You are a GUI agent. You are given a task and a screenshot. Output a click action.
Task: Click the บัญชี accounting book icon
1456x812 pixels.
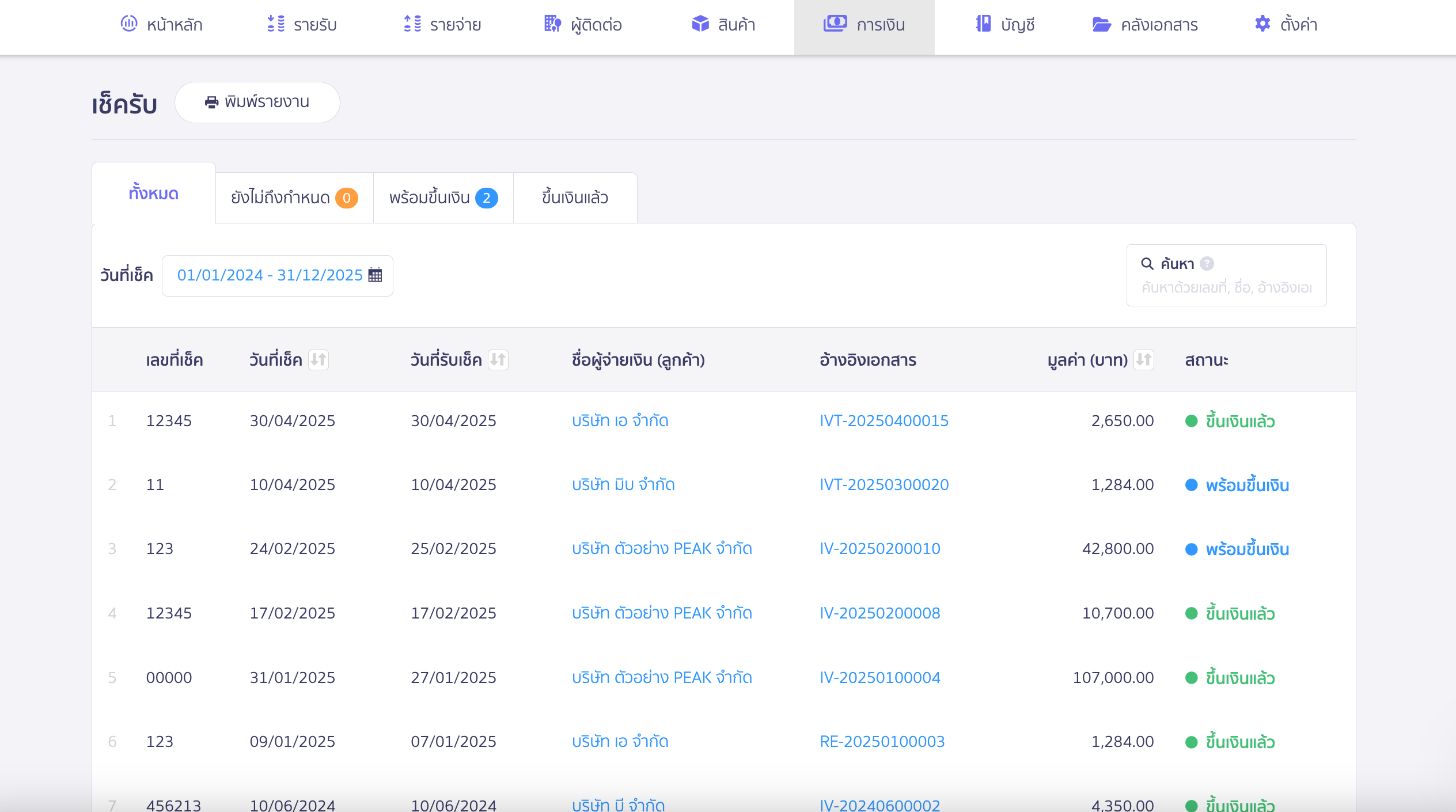coord(983,24)
